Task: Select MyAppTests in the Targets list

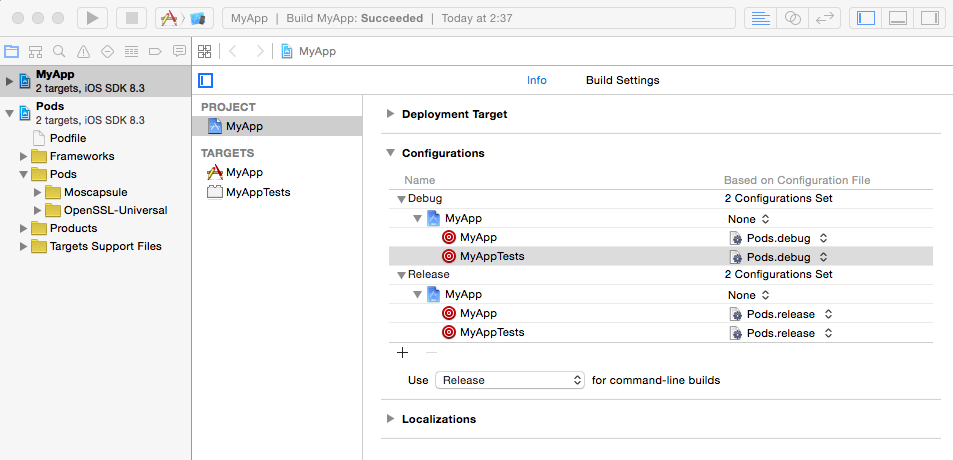Action: pyautogui.click(x=257, y=191)
